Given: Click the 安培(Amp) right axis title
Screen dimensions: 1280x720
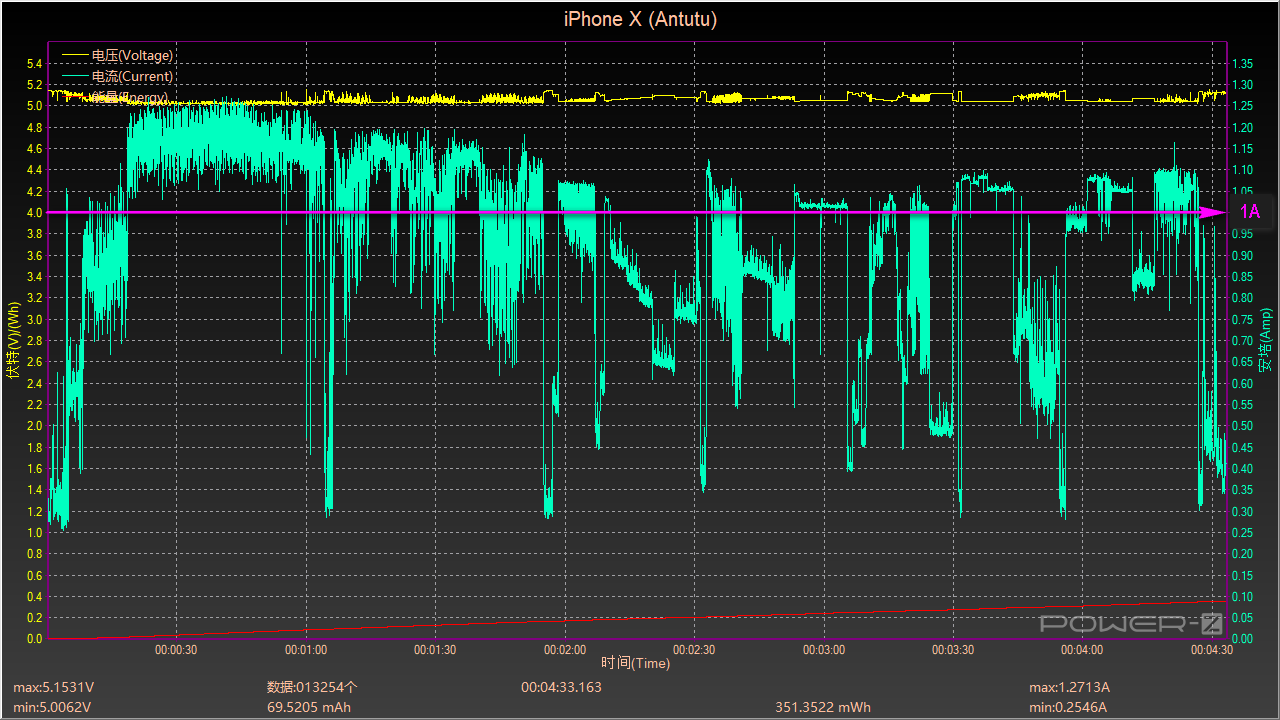Looking at the screenshot, I should coord(1264,339).
